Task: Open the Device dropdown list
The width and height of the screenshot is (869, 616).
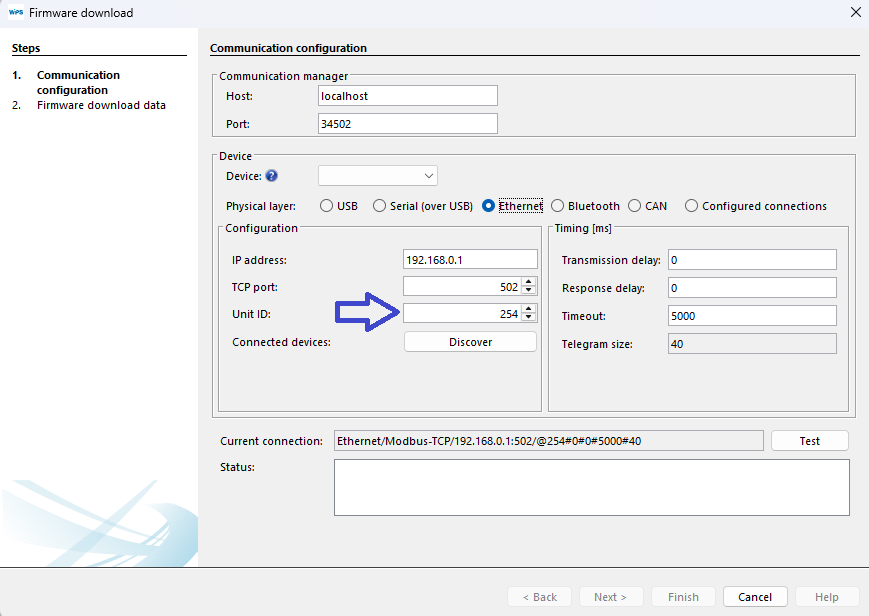Action: coord(378,176)
